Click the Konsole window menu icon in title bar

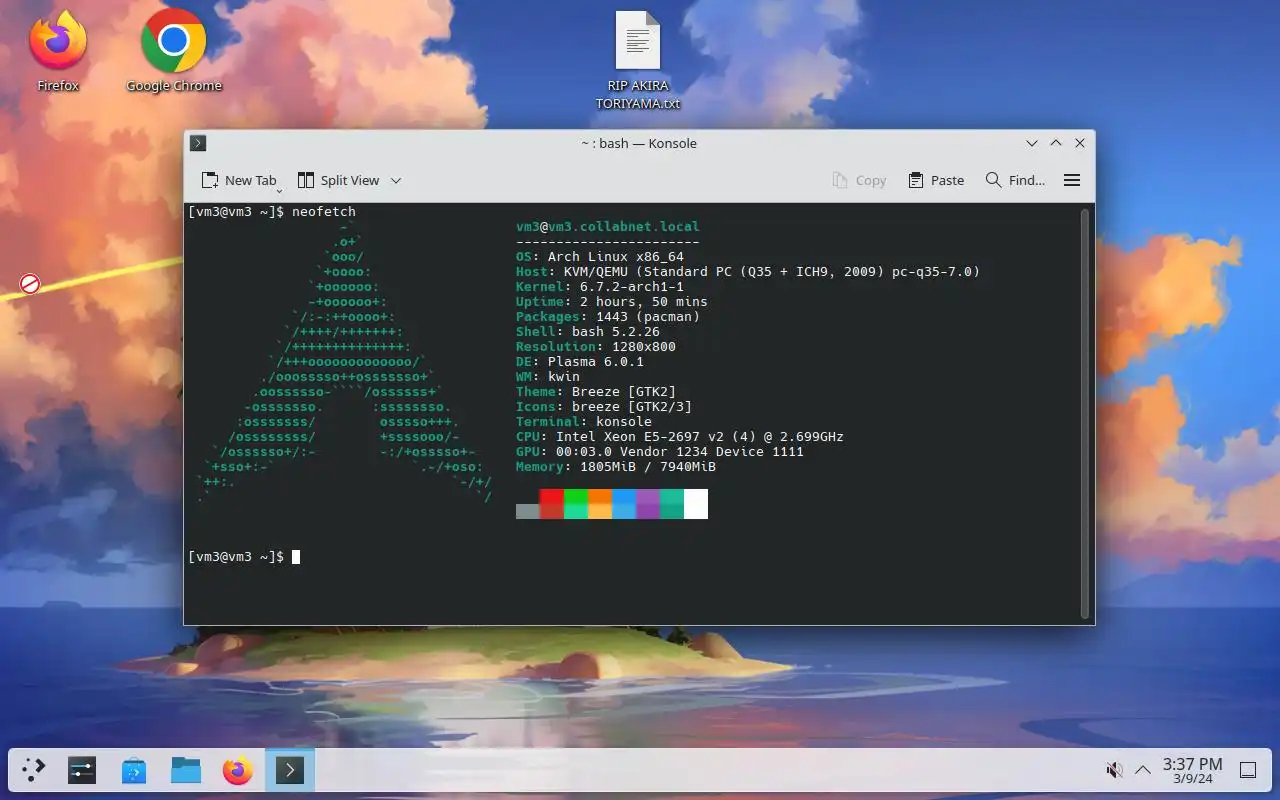tap(198, 143)
